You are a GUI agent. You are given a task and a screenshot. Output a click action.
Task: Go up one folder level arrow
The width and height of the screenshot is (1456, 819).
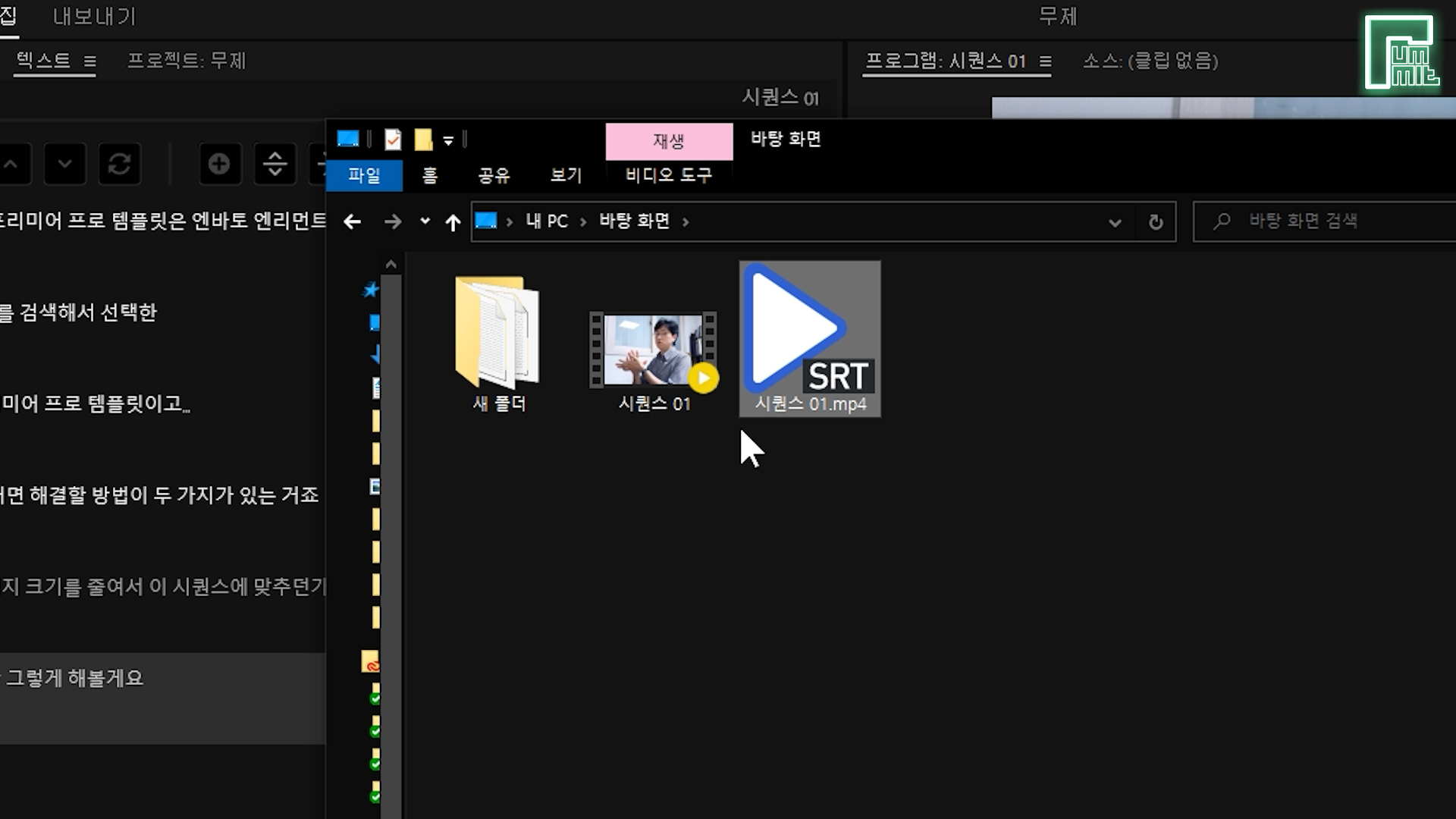pos(453,221)
